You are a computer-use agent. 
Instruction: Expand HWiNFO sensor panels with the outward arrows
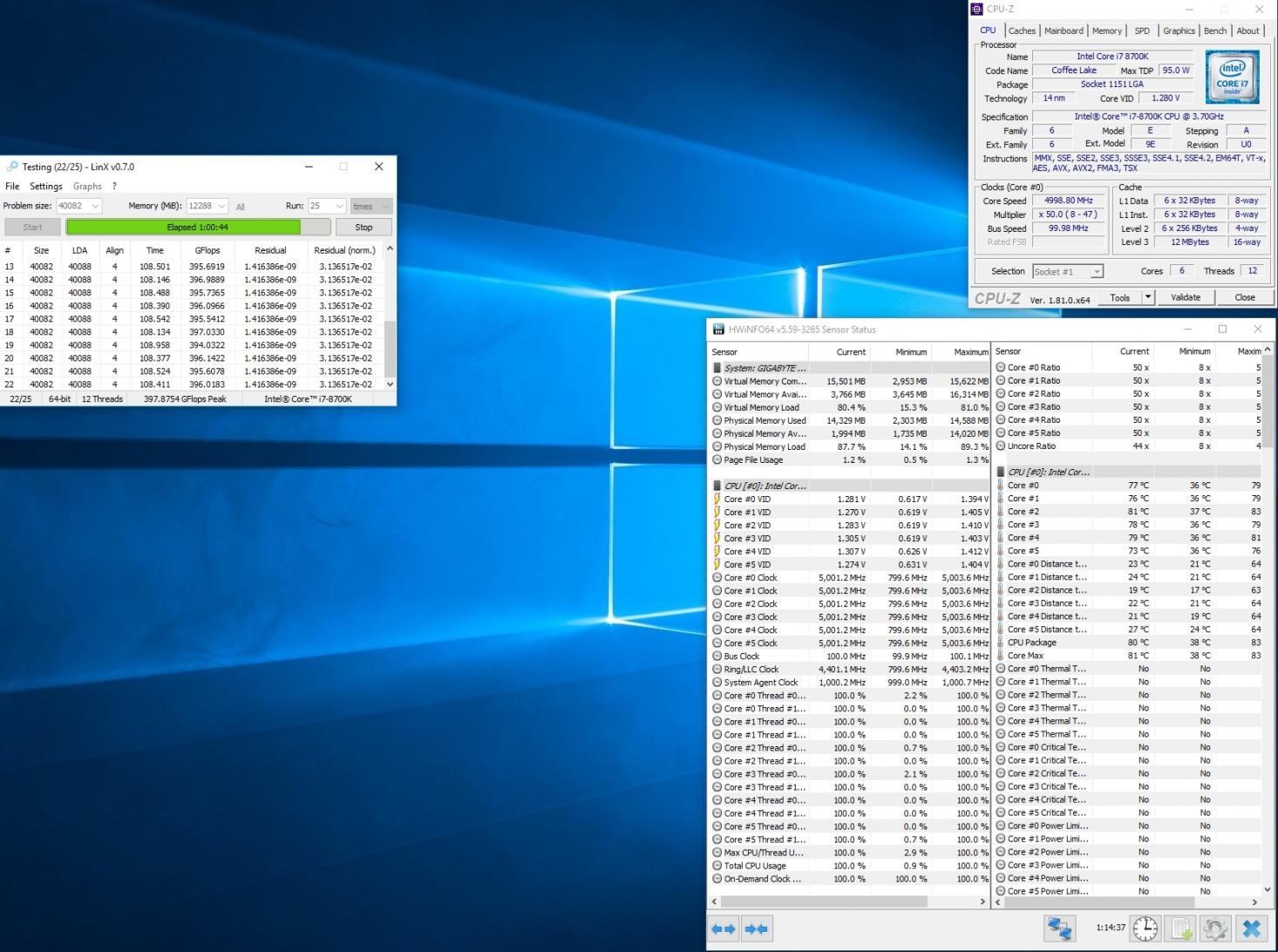pyautogui.click(x=724, y=929)
